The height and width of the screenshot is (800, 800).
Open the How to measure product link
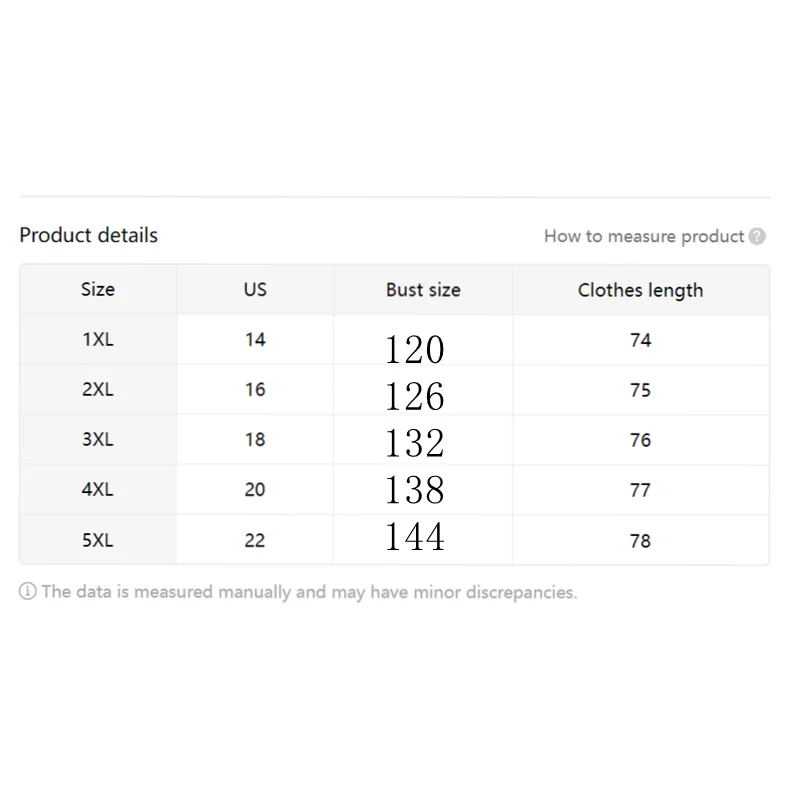coord(644,236)
